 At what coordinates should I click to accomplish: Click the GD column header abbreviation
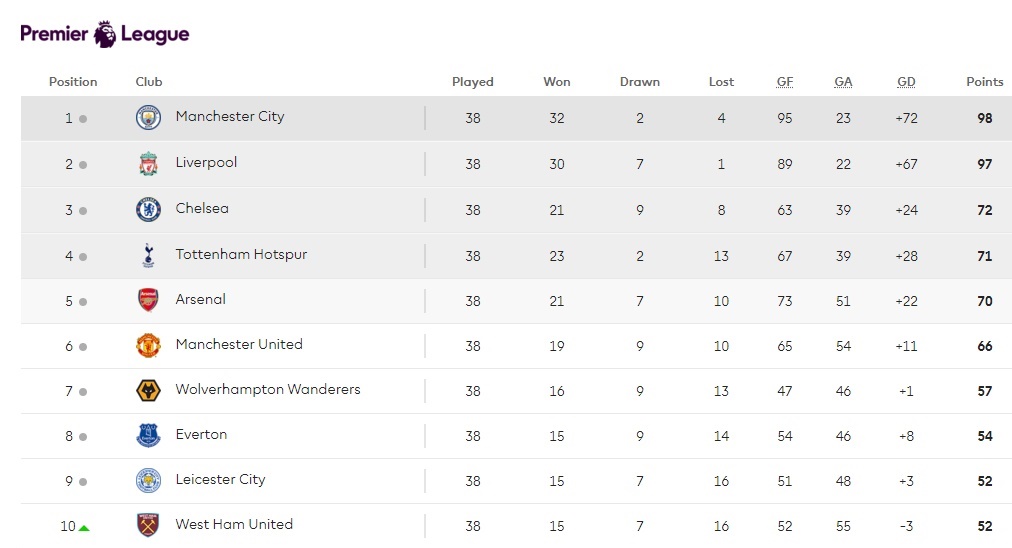[906, 82]
